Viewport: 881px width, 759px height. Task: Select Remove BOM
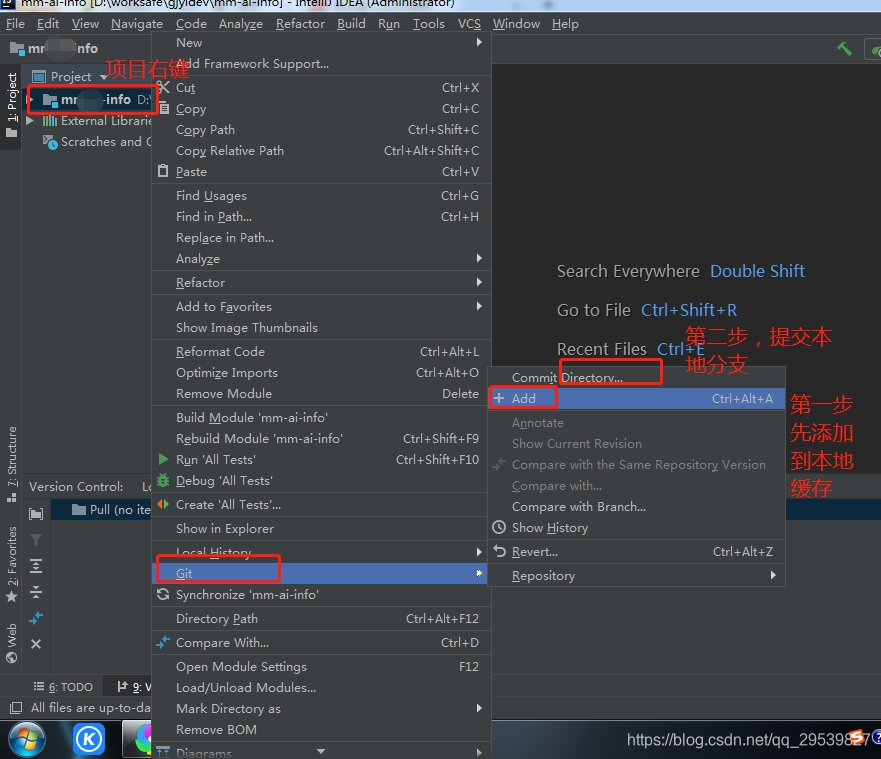pyautogui.click(x=319, y=729)
